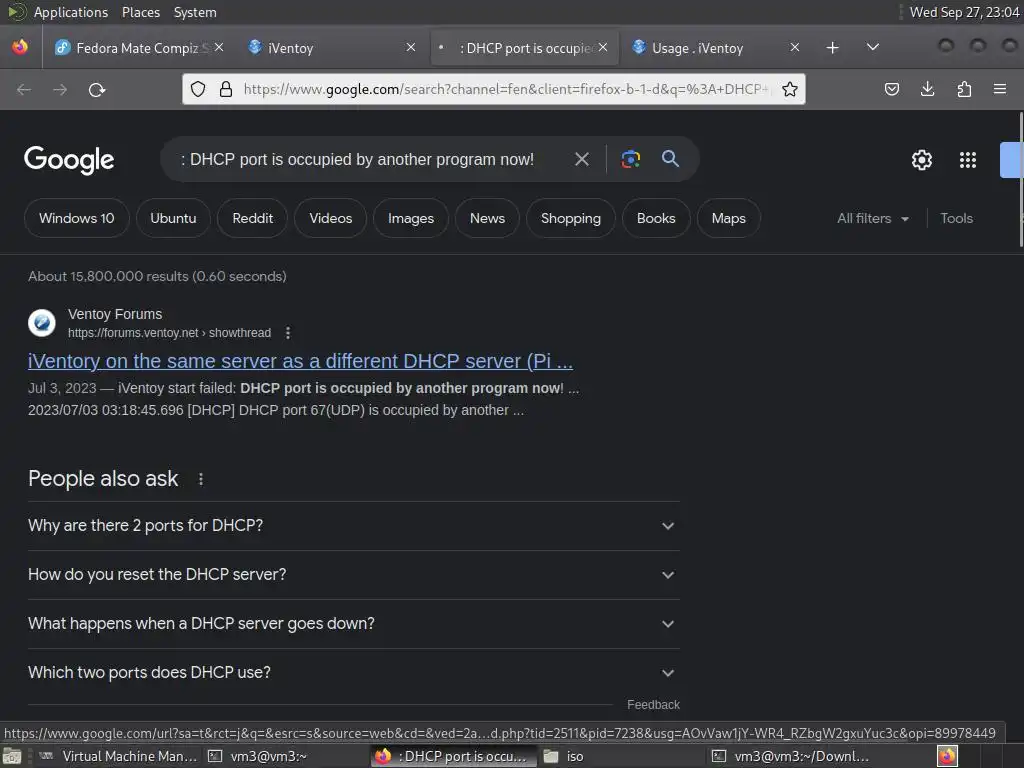This screenshot has width=1024, height=768.
Task: Show Videos results
Action: (330, 218)
